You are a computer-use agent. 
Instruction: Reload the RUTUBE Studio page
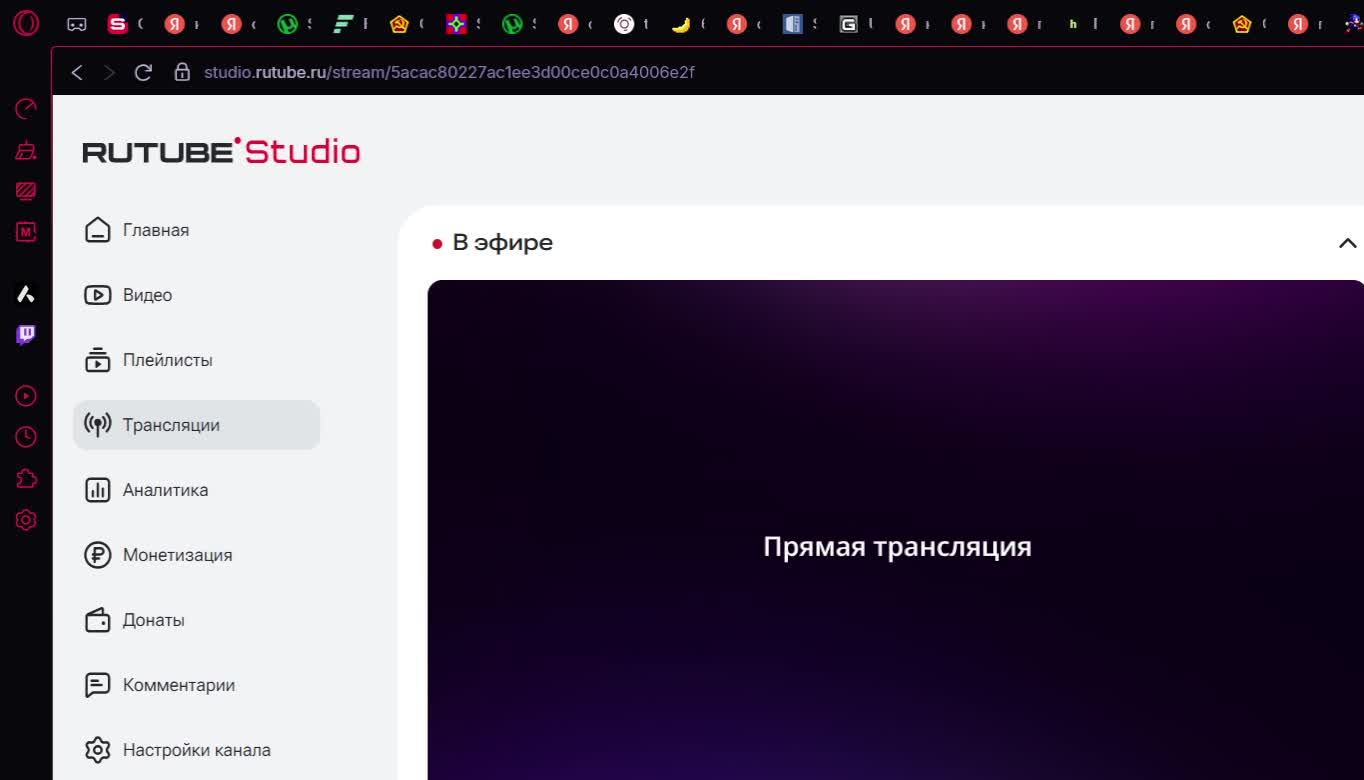point(143,72)
